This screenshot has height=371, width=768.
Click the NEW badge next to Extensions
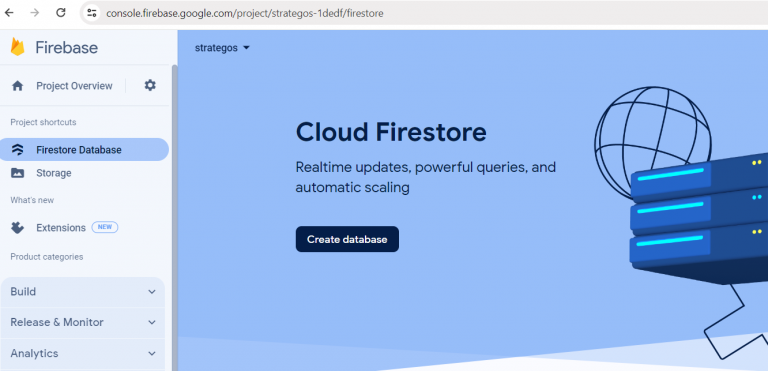coord(105,227)
